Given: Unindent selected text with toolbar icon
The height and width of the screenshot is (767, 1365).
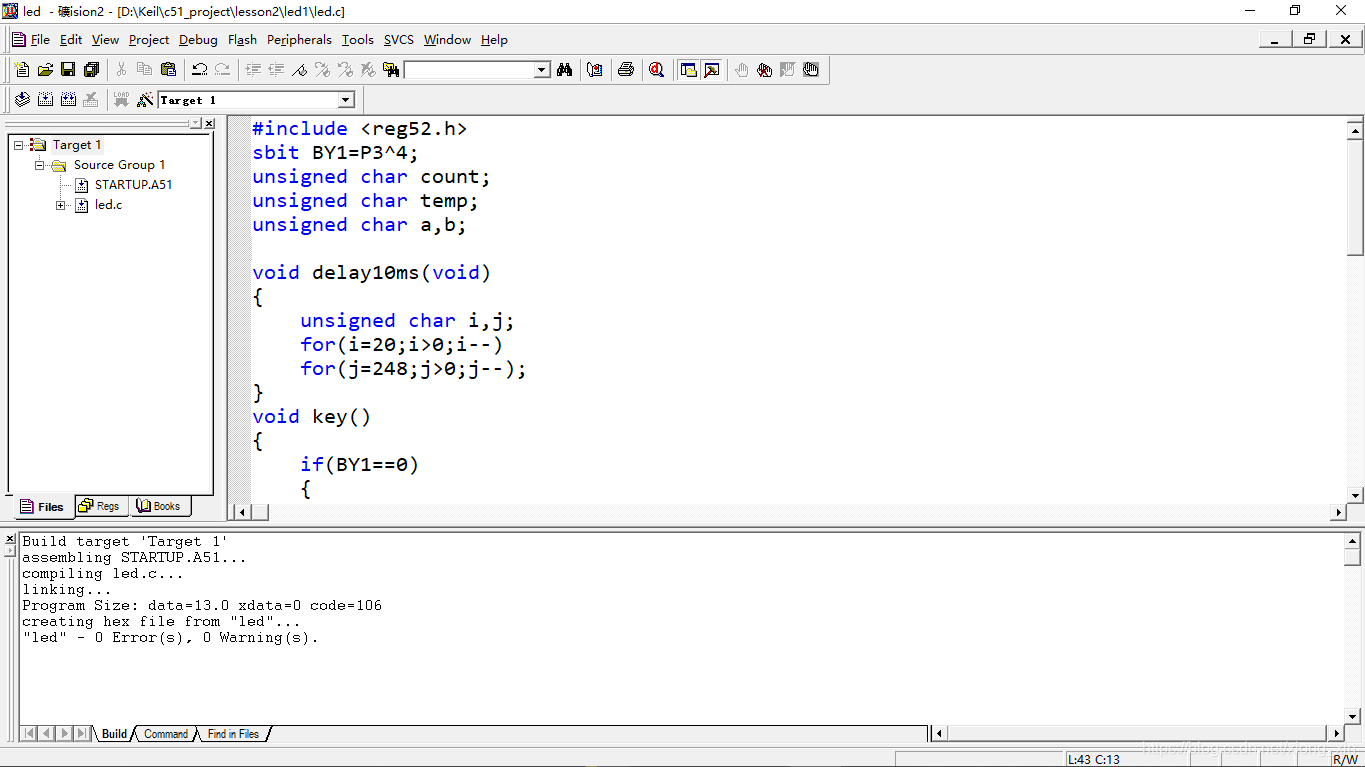Looking at the screenshot, I should (x=276, y=70).
